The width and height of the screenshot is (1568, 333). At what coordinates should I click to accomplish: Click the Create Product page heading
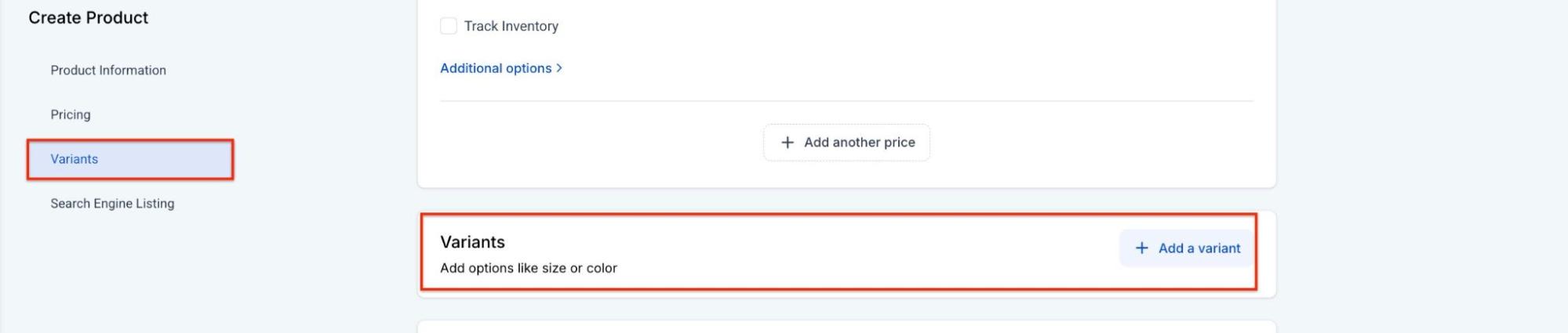(x=88, y=17)
